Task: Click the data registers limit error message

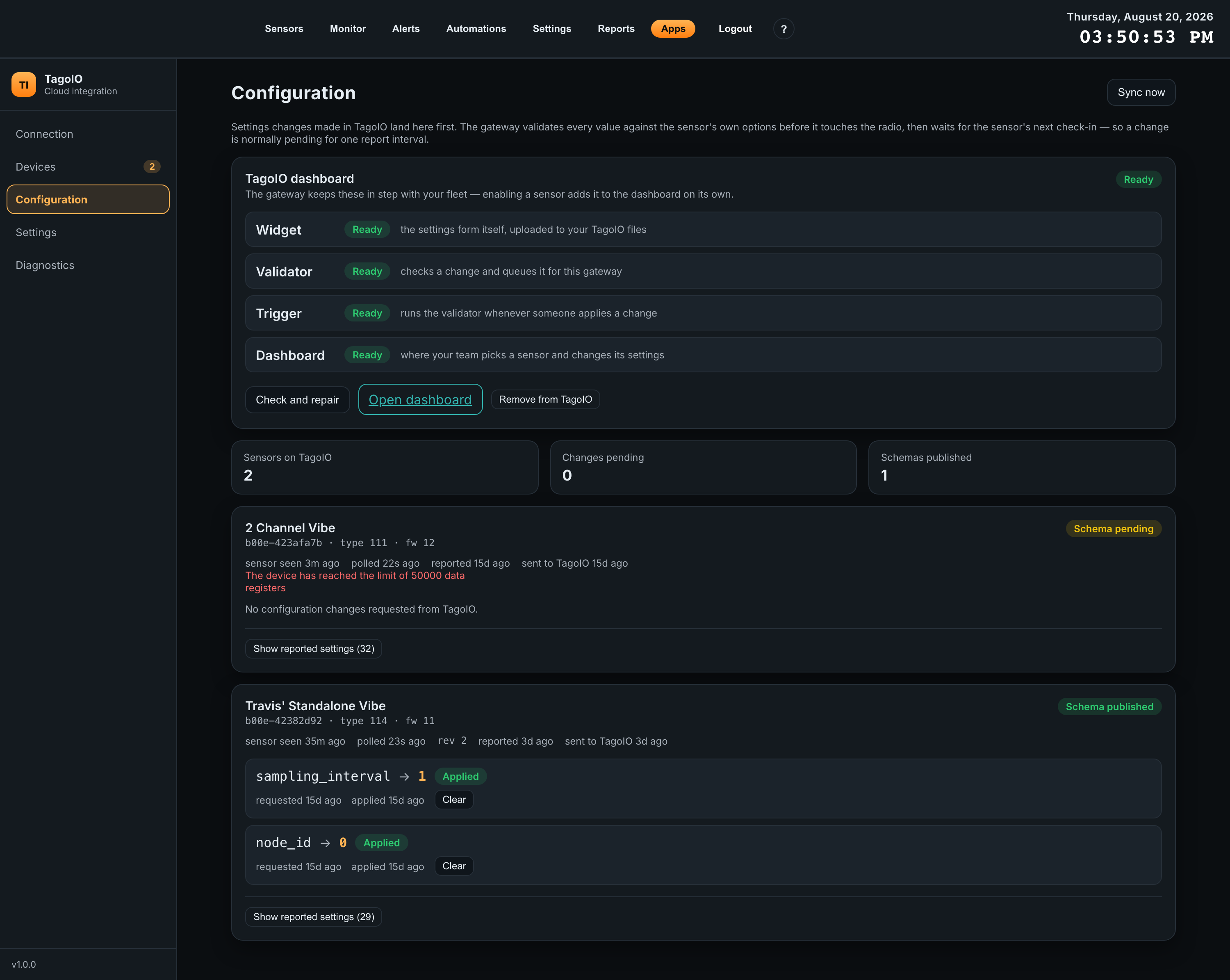Action: point(355,582)
